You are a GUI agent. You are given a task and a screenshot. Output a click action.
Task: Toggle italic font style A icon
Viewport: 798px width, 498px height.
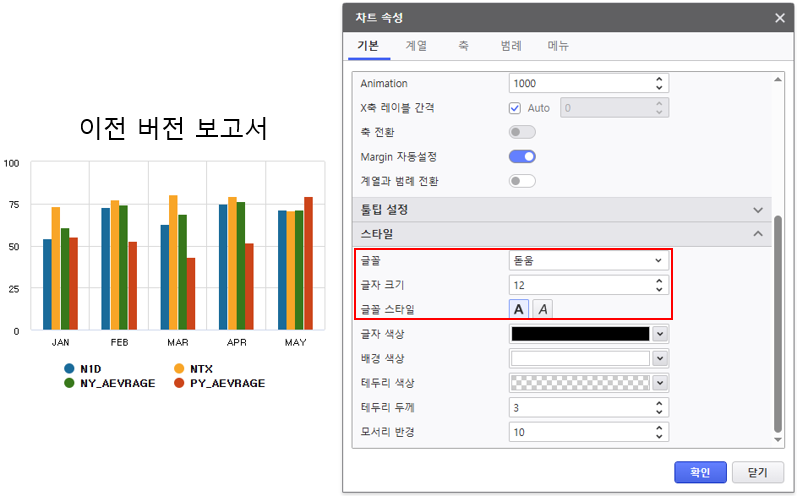click(x=543, y=309)
